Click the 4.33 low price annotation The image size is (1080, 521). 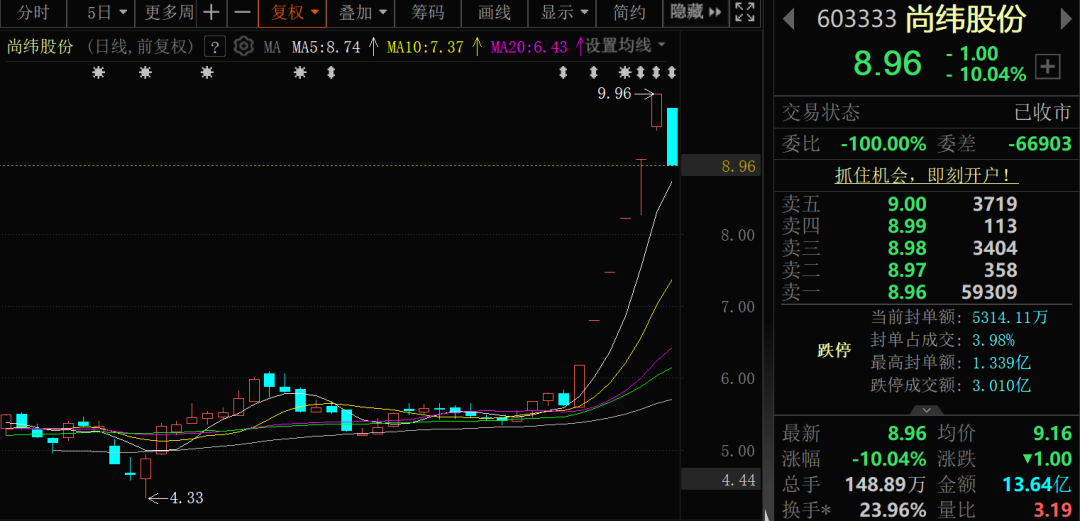pos(187,497)
